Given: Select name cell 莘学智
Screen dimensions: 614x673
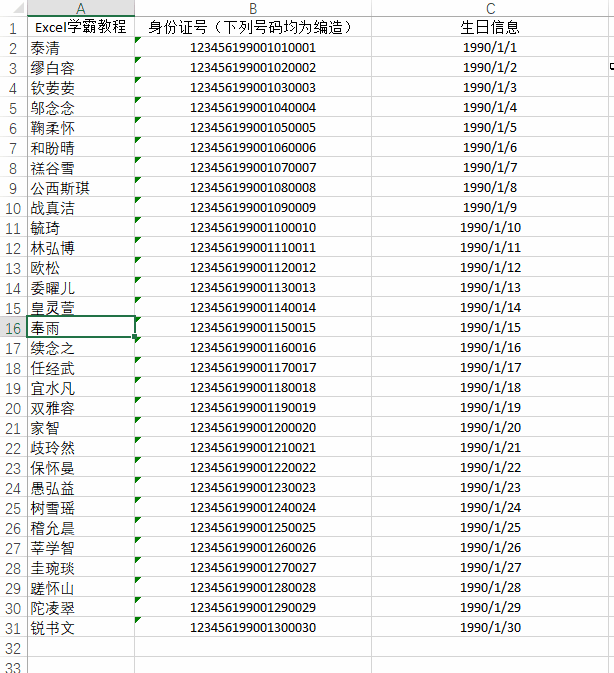Looking at the screenshot, I should [81, 548].
